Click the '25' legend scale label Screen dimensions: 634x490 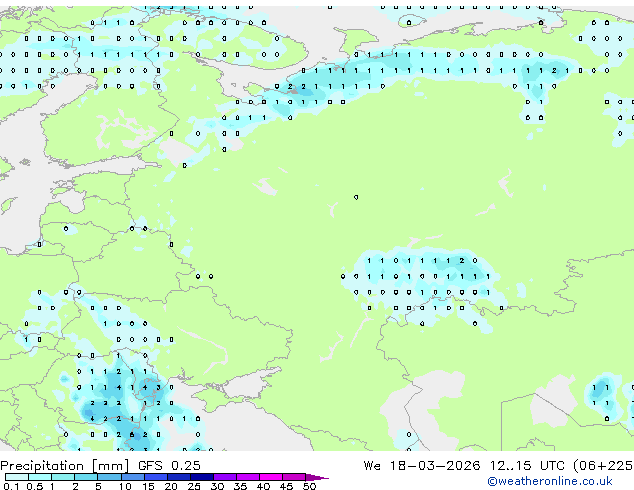(194, 486)
